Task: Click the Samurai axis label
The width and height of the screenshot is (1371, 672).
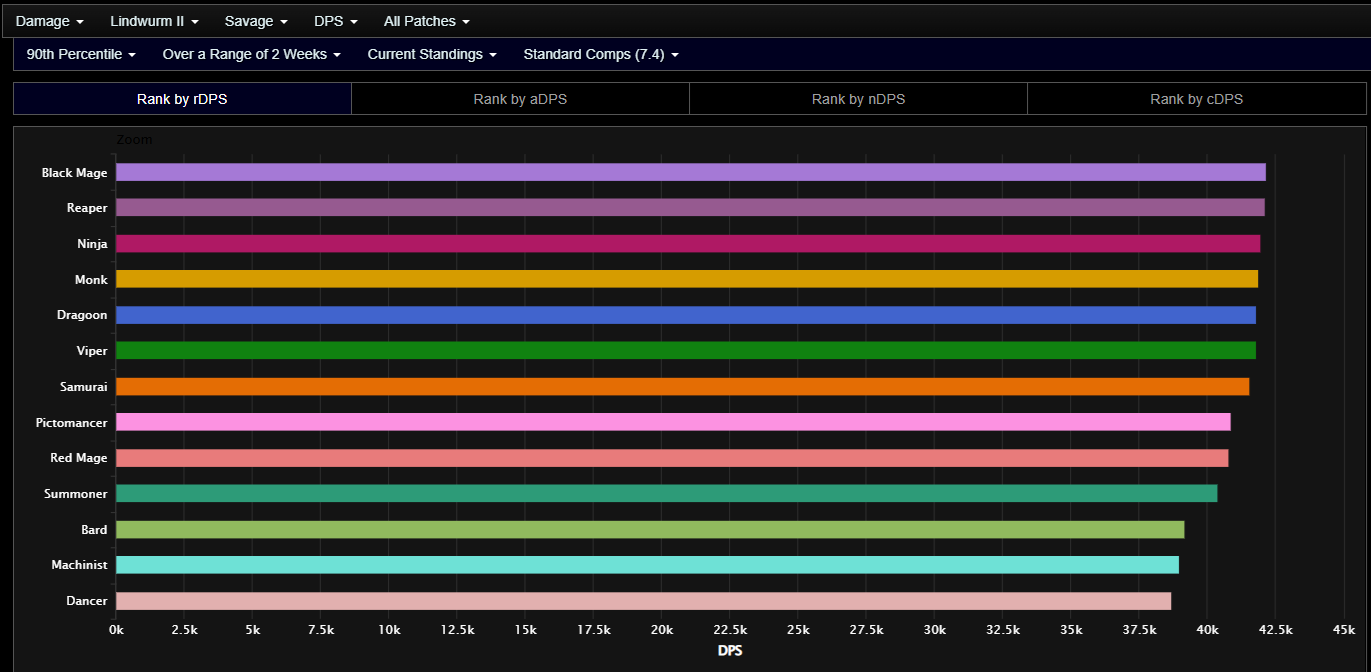Action: point(83,387)
